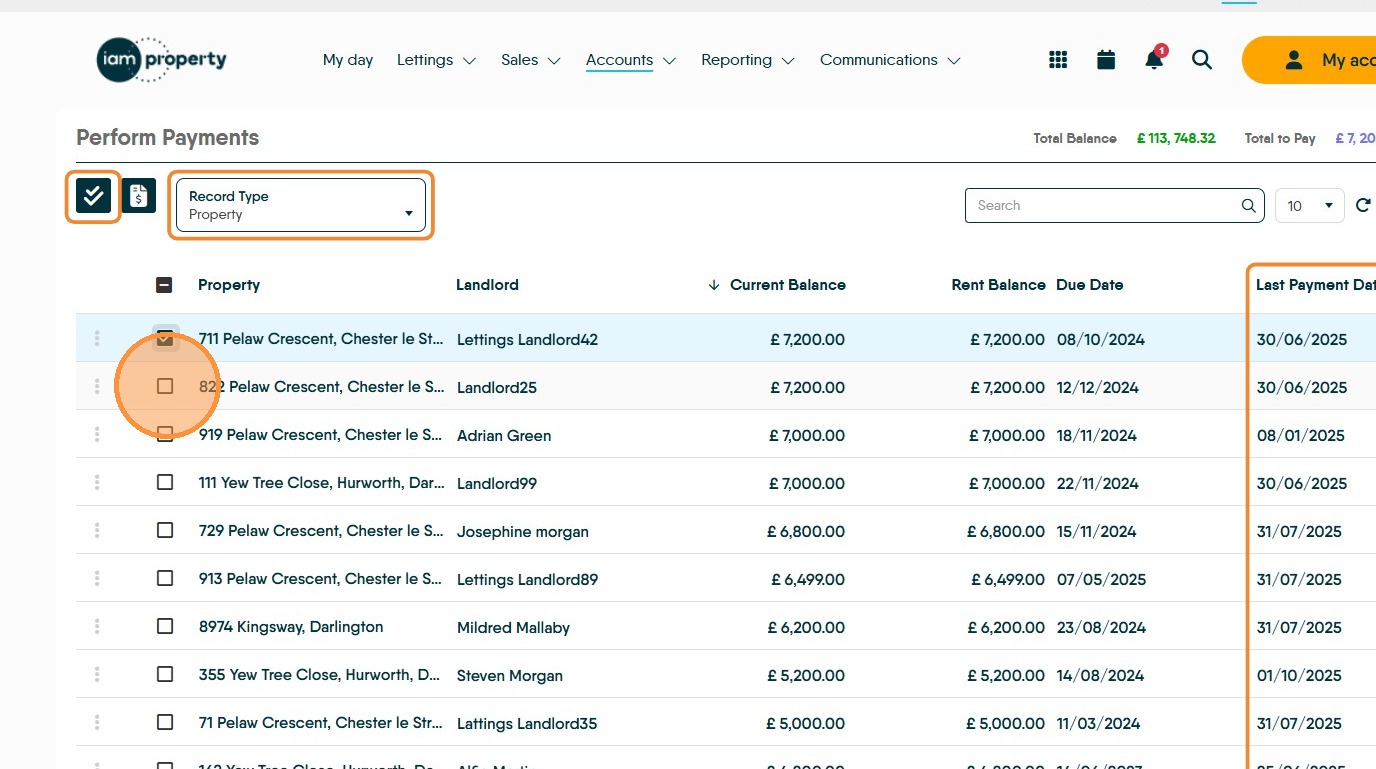Check the 111 Yew Tree Close checkbox
This screenshot has width=1376, height=769.
pyautogui.click(x=165, y=483)
